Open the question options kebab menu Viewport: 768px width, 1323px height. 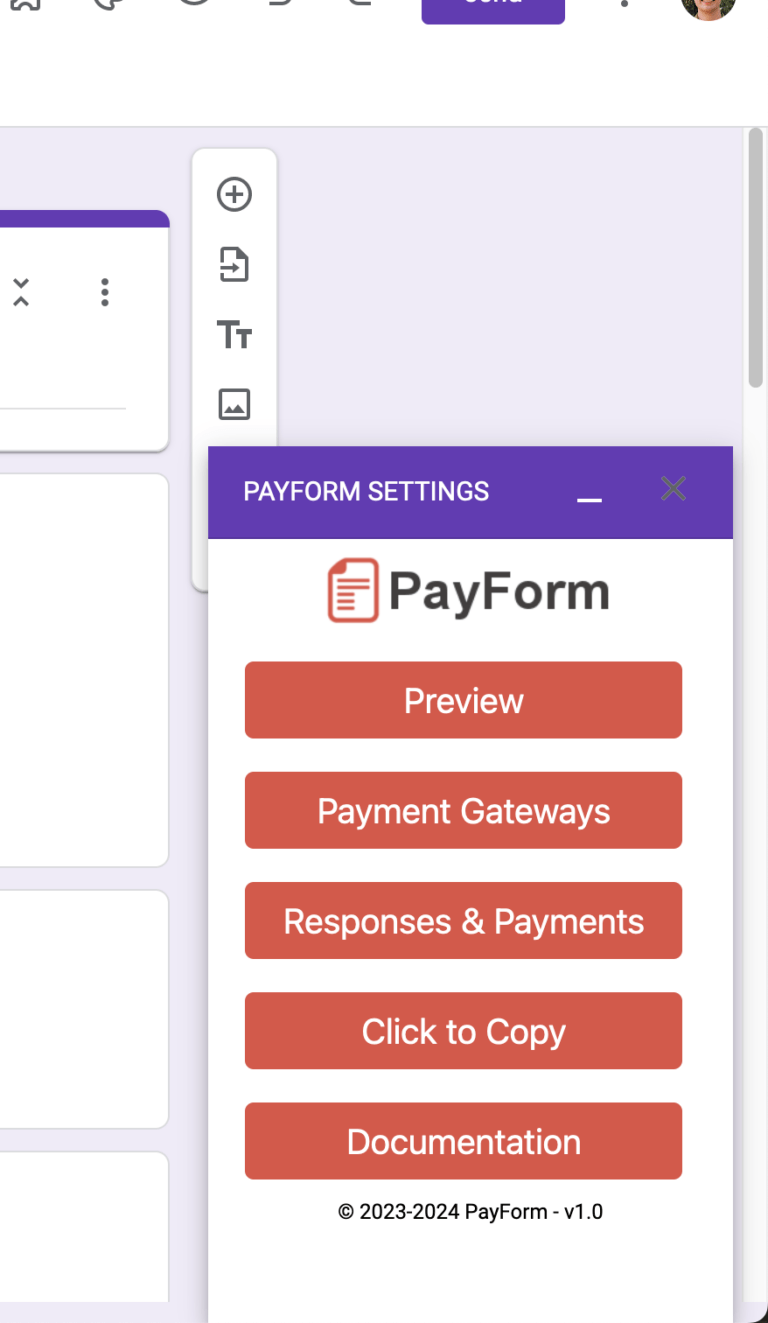coord(104,292)
